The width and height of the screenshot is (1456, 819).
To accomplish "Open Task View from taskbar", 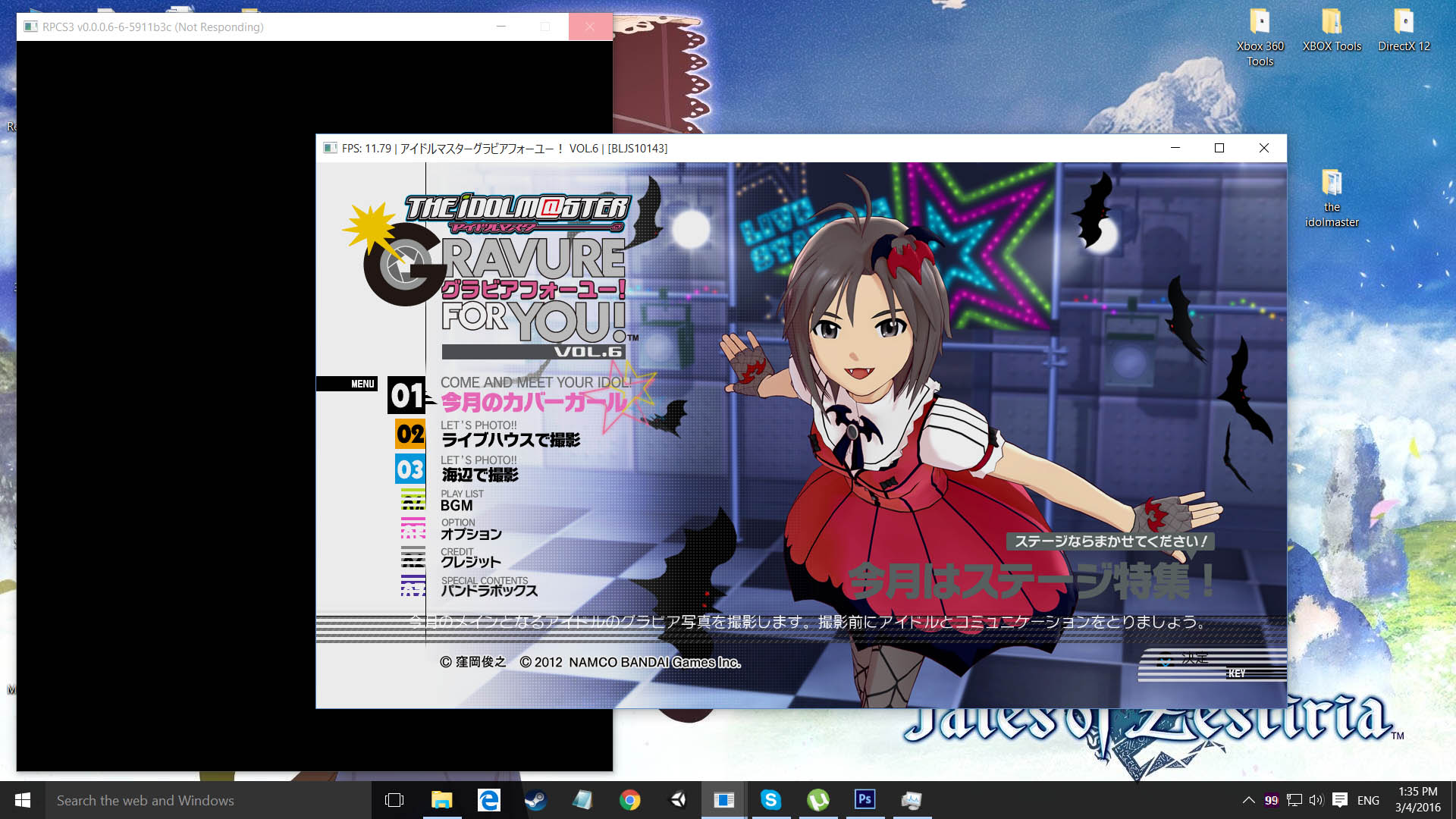I will click(394, 800).
